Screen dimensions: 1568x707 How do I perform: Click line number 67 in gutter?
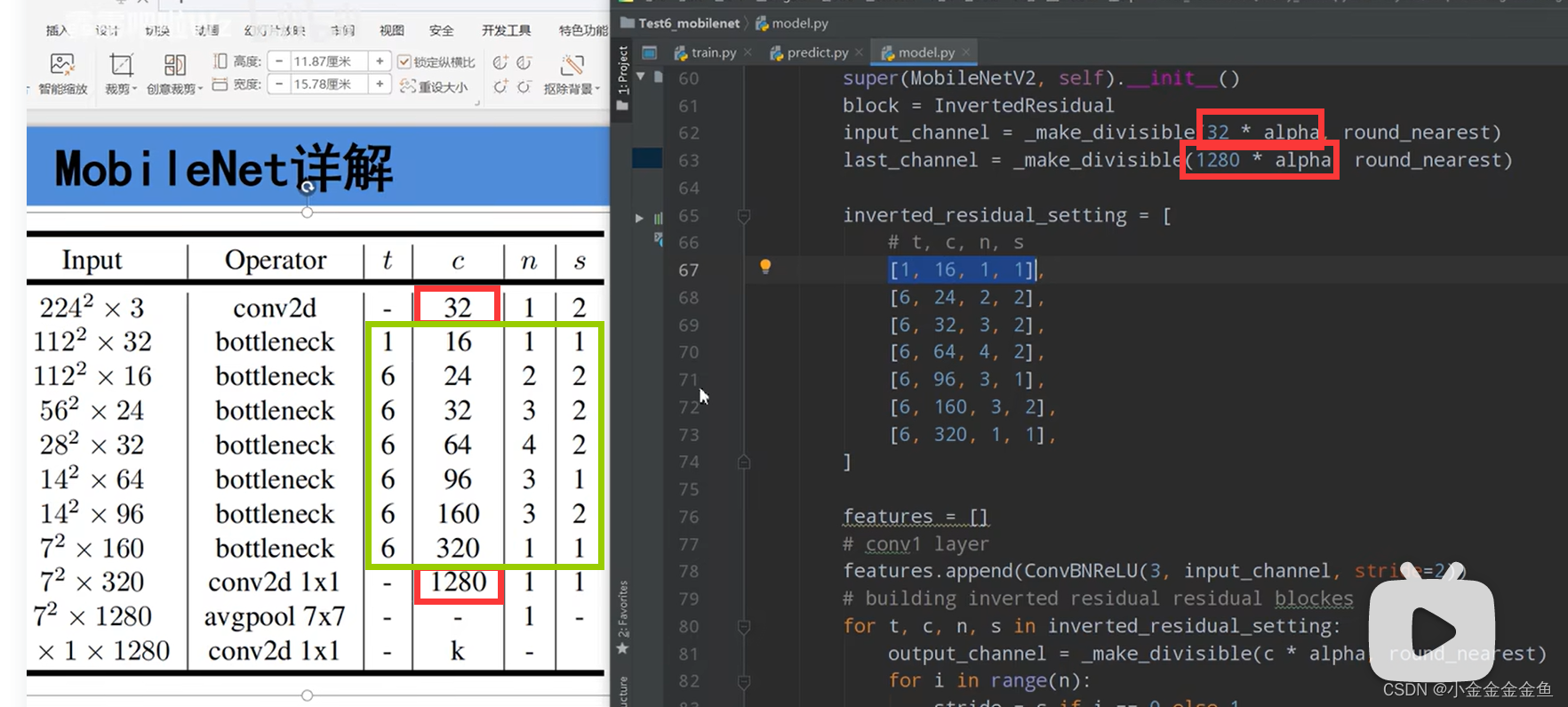click(689, 270)
